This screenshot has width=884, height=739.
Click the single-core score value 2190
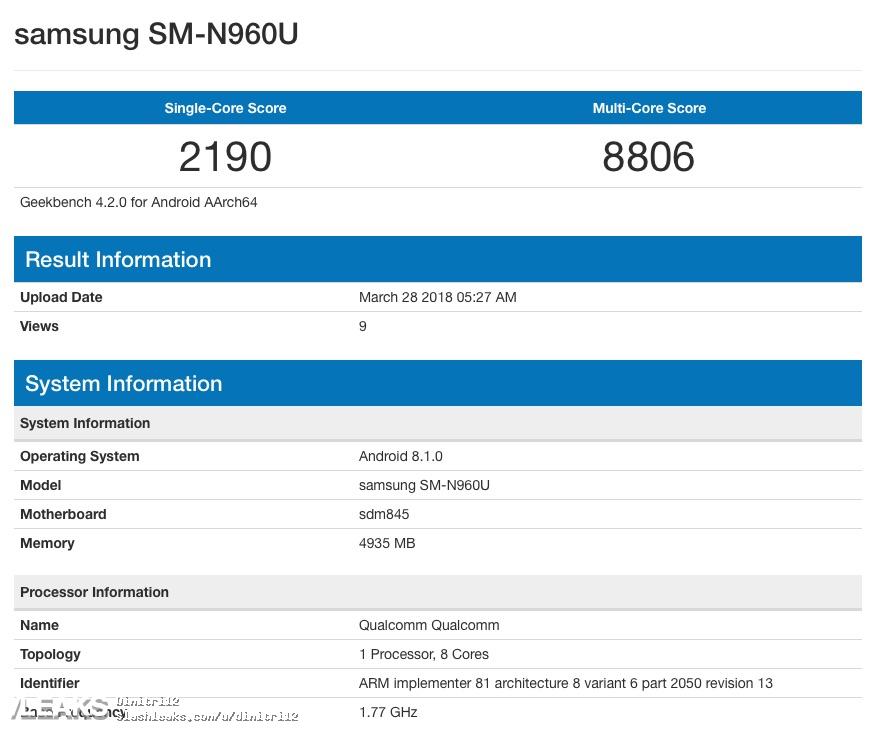[x=225, y=157]
